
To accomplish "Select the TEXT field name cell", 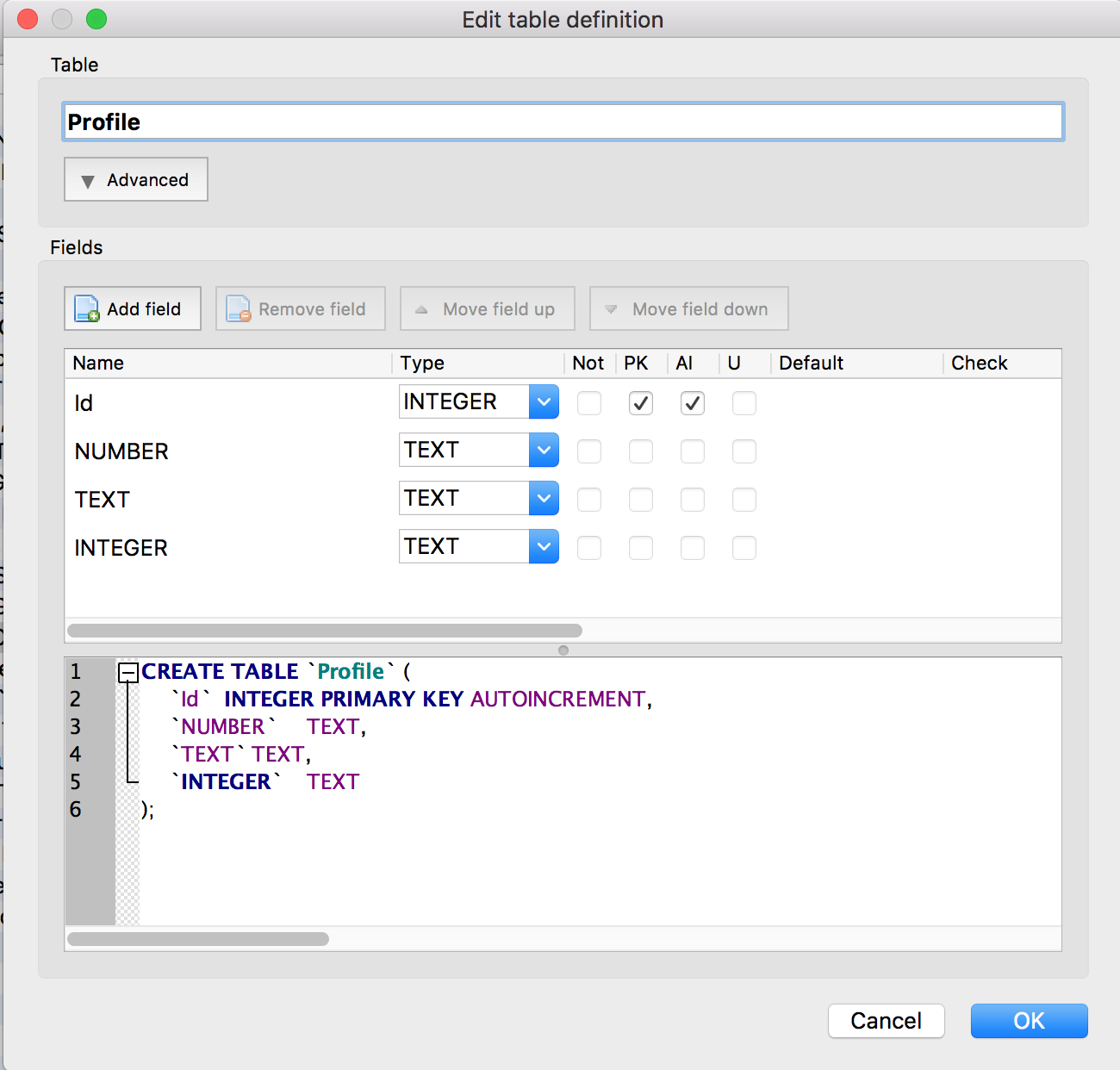I will [x=228, y=500].
